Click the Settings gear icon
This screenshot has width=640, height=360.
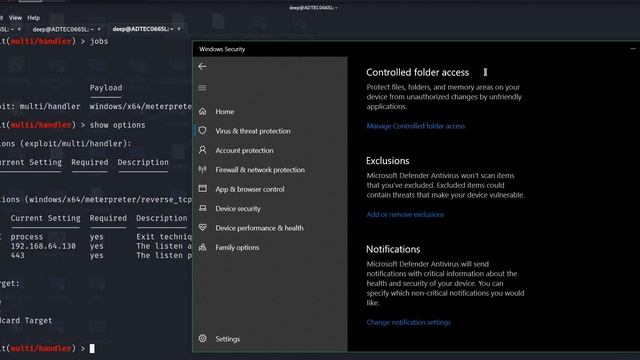(202, 338)
